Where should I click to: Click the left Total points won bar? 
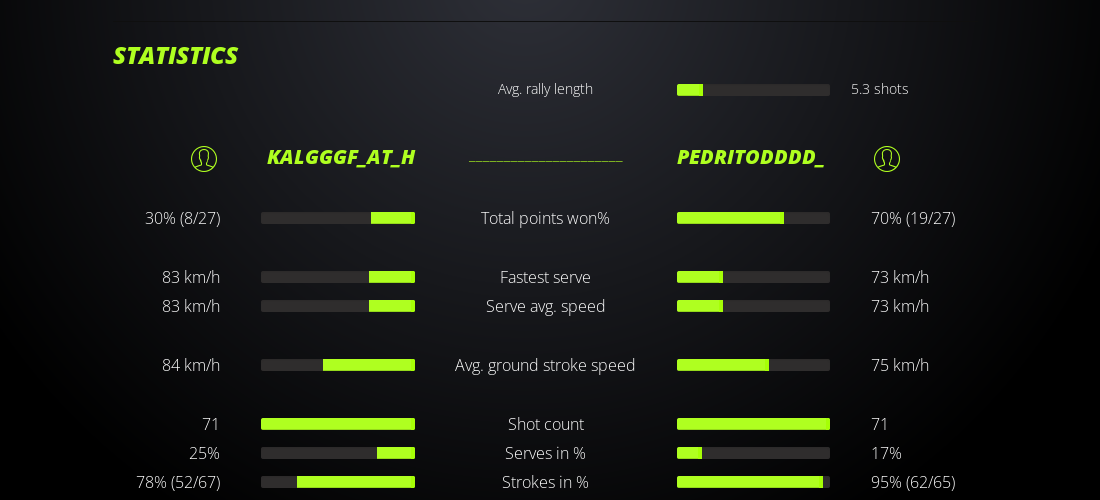click(338, 218)
